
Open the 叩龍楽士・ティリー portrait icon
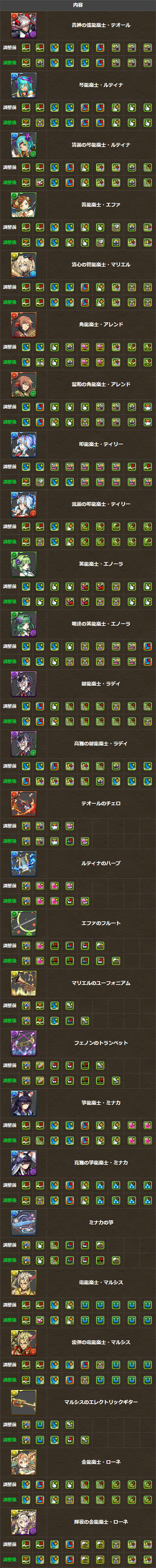(23, 444)
